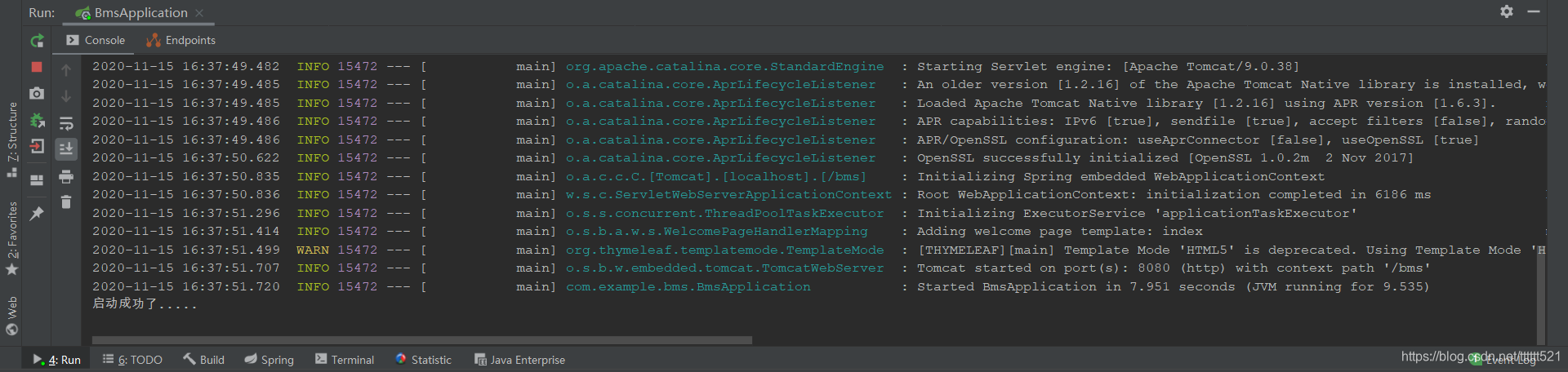The height and width of the screenshot is (372, 1568).
Task: Clear console with the trash icon
Action: [x=66, y=201]
